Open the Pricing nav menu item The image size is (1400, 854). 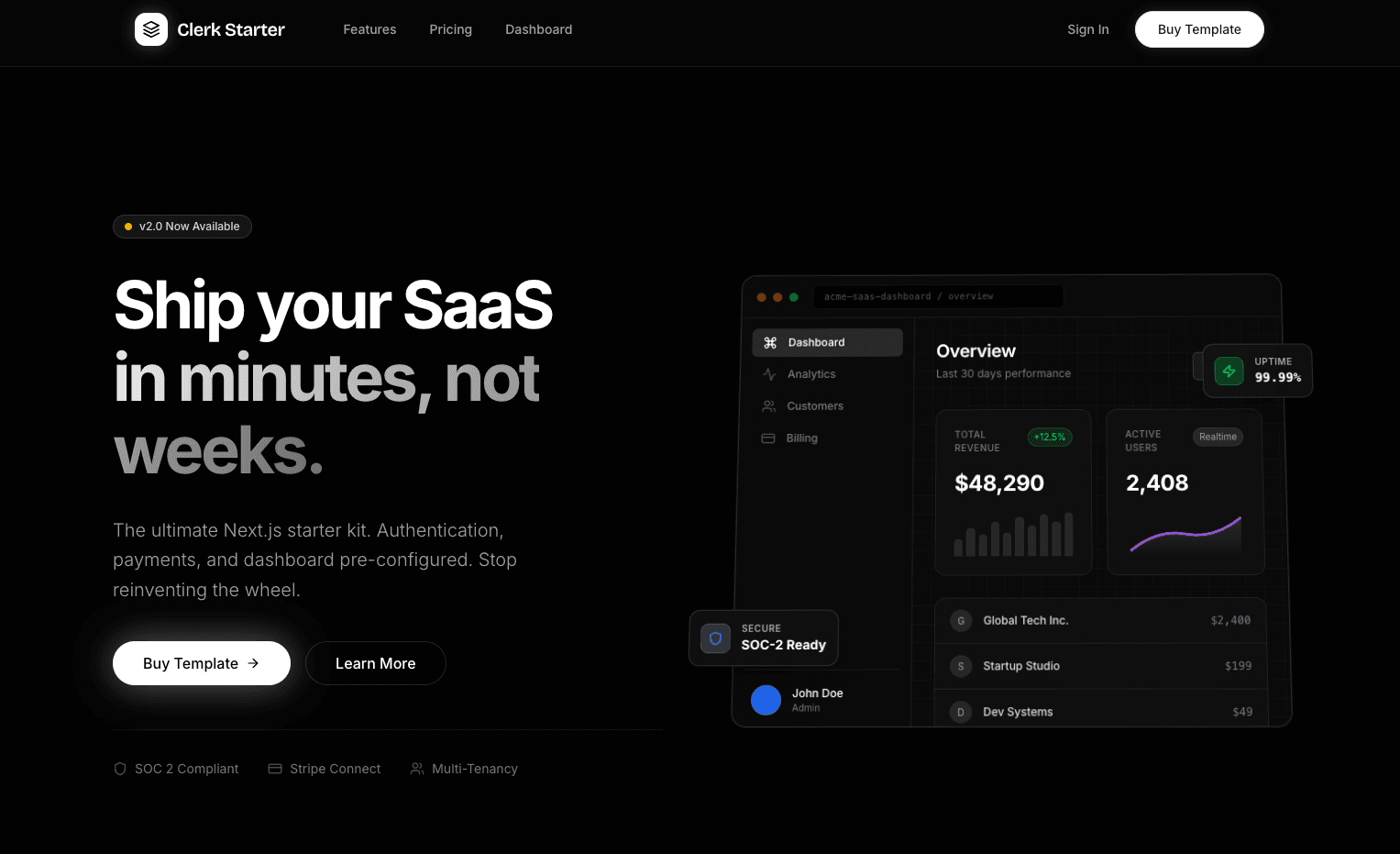450,29
